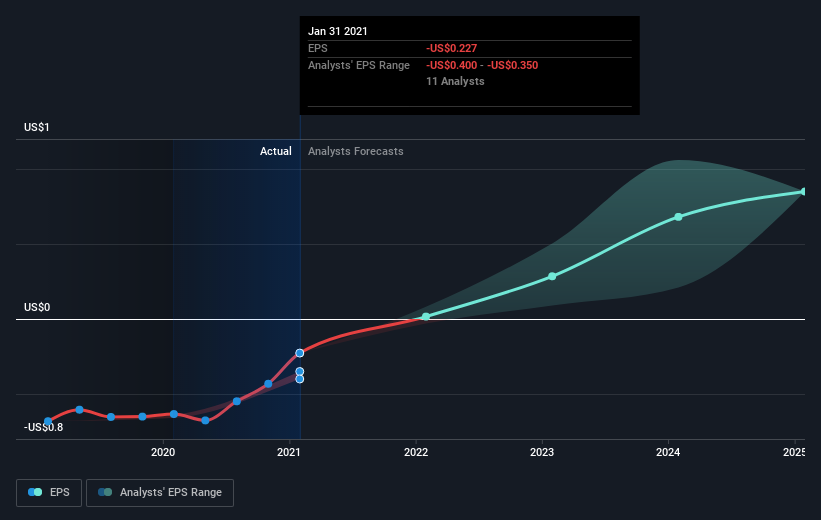Click the EPS dip data point in mid-2020
This screenshot has width=821, height=520.
click(x=205, y=420)
